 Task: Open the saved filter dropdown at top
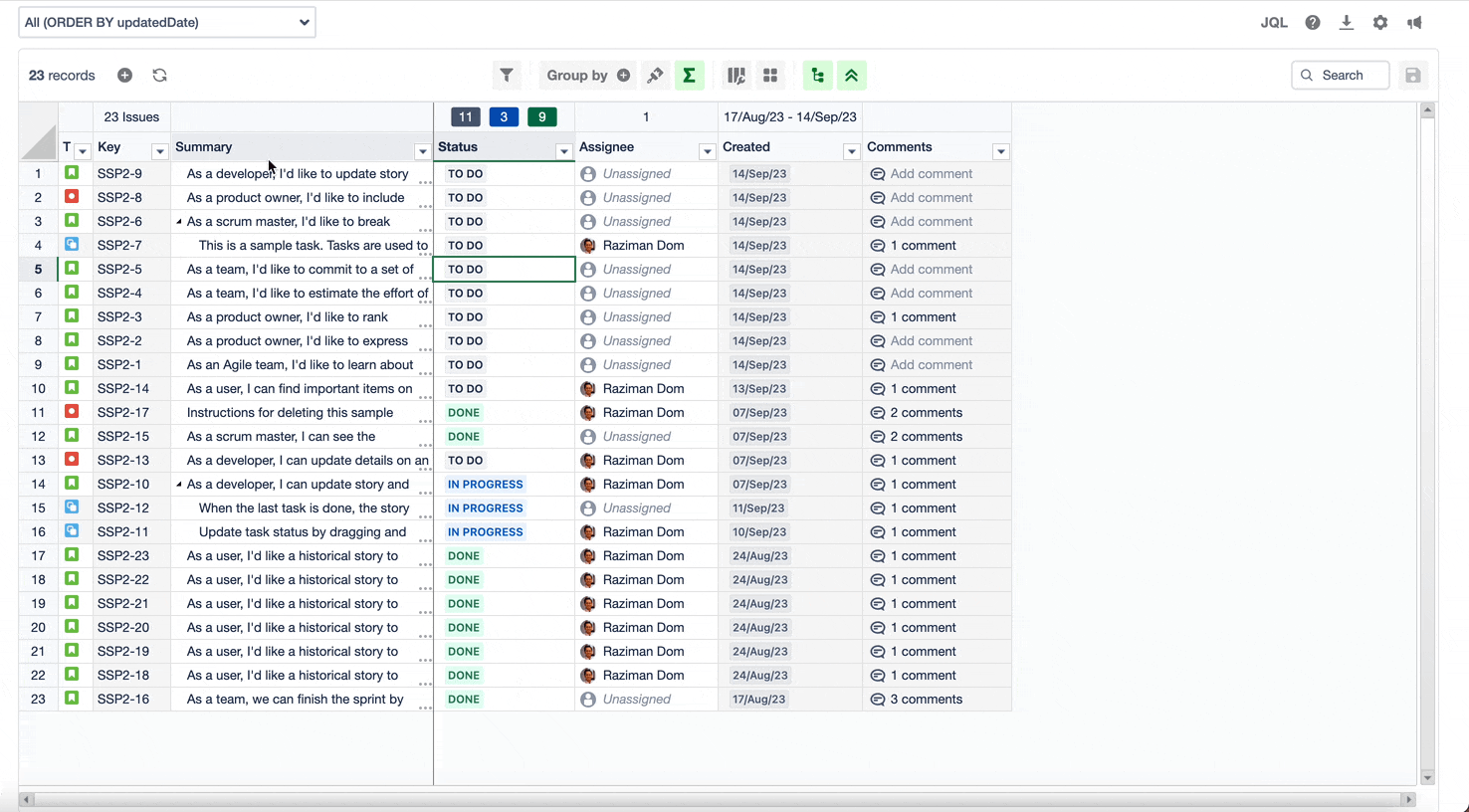(x=167, y=22)
